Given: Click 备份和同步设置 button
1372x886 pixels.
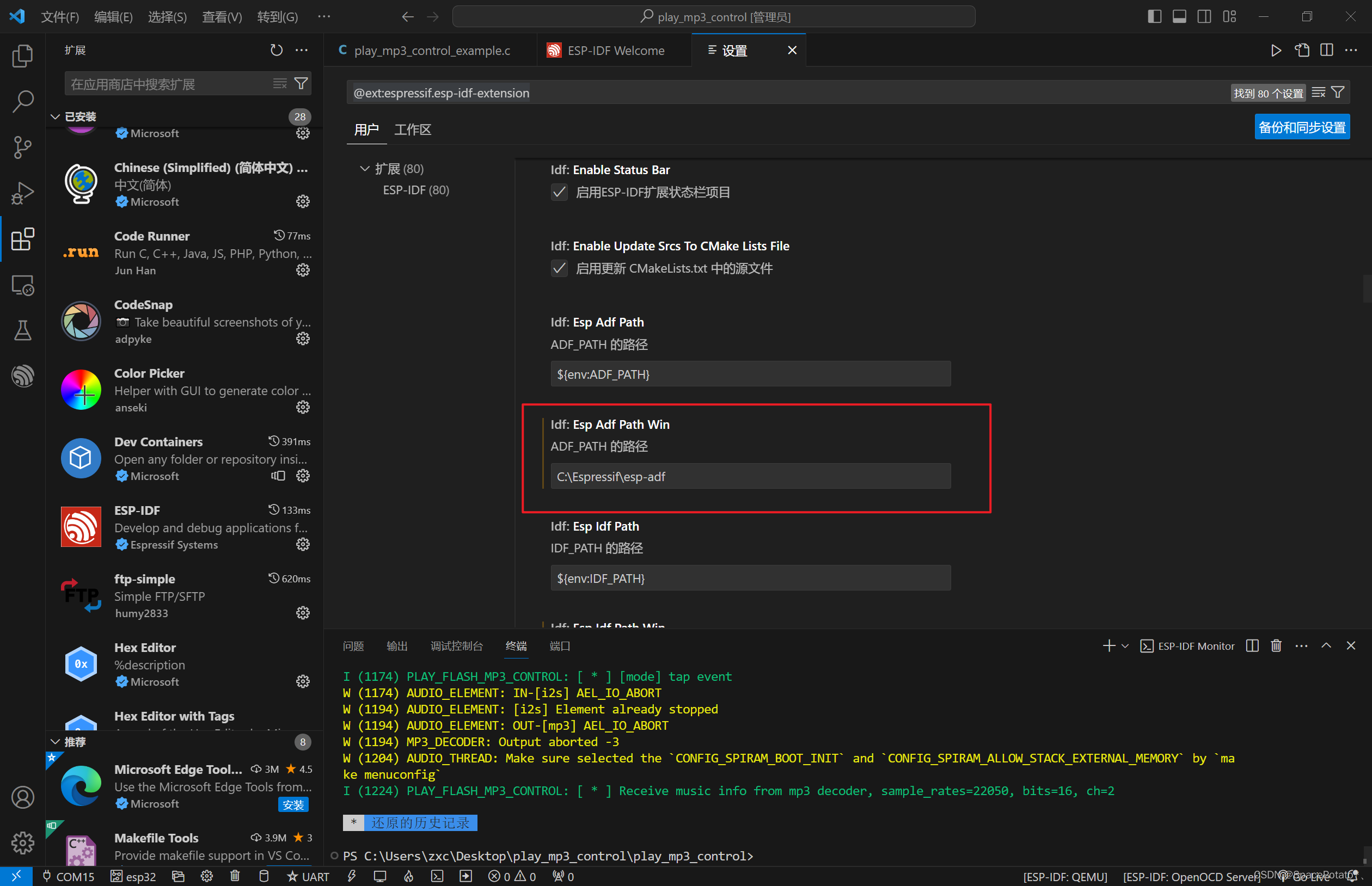Looking at the screenshot, I should coord(1302,127).
